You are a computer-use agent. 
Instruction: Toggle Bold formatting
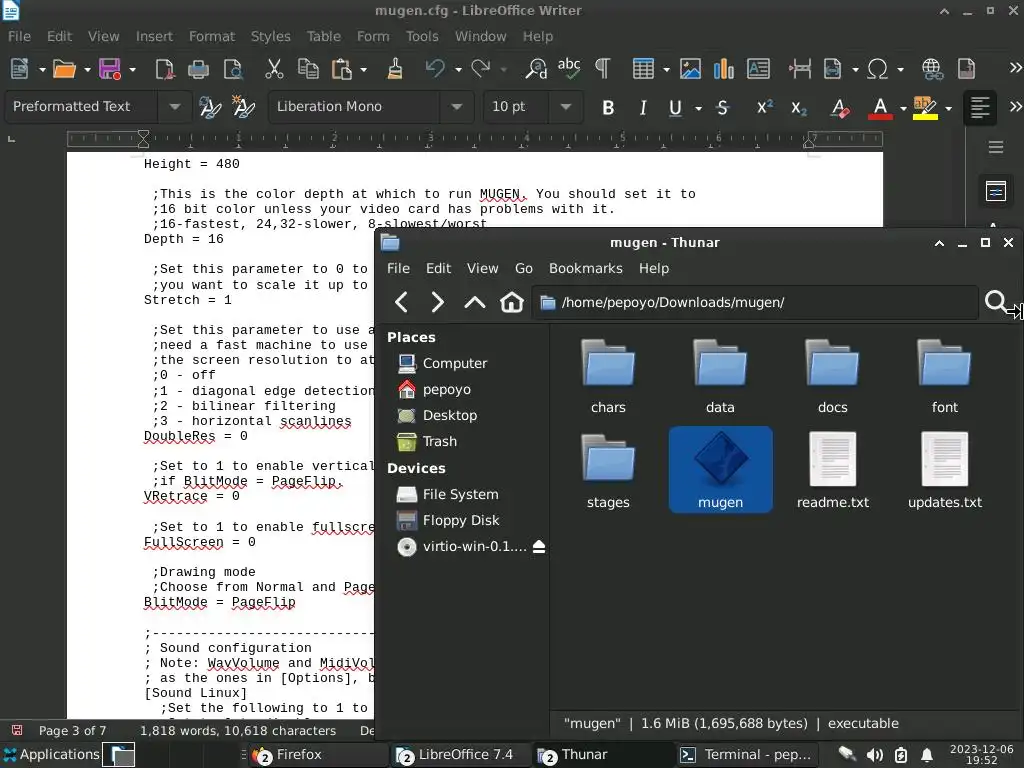pos(608,108)
